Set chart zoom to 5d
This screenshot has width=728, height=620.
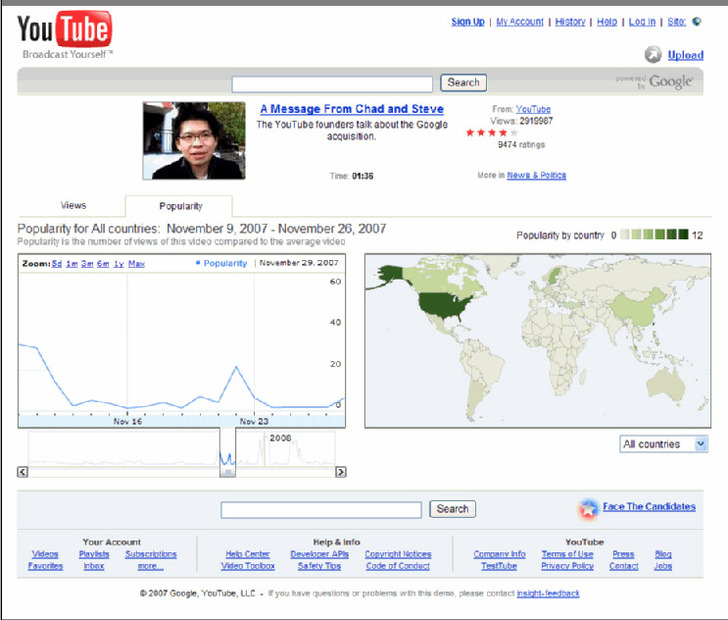pos(57,264)
